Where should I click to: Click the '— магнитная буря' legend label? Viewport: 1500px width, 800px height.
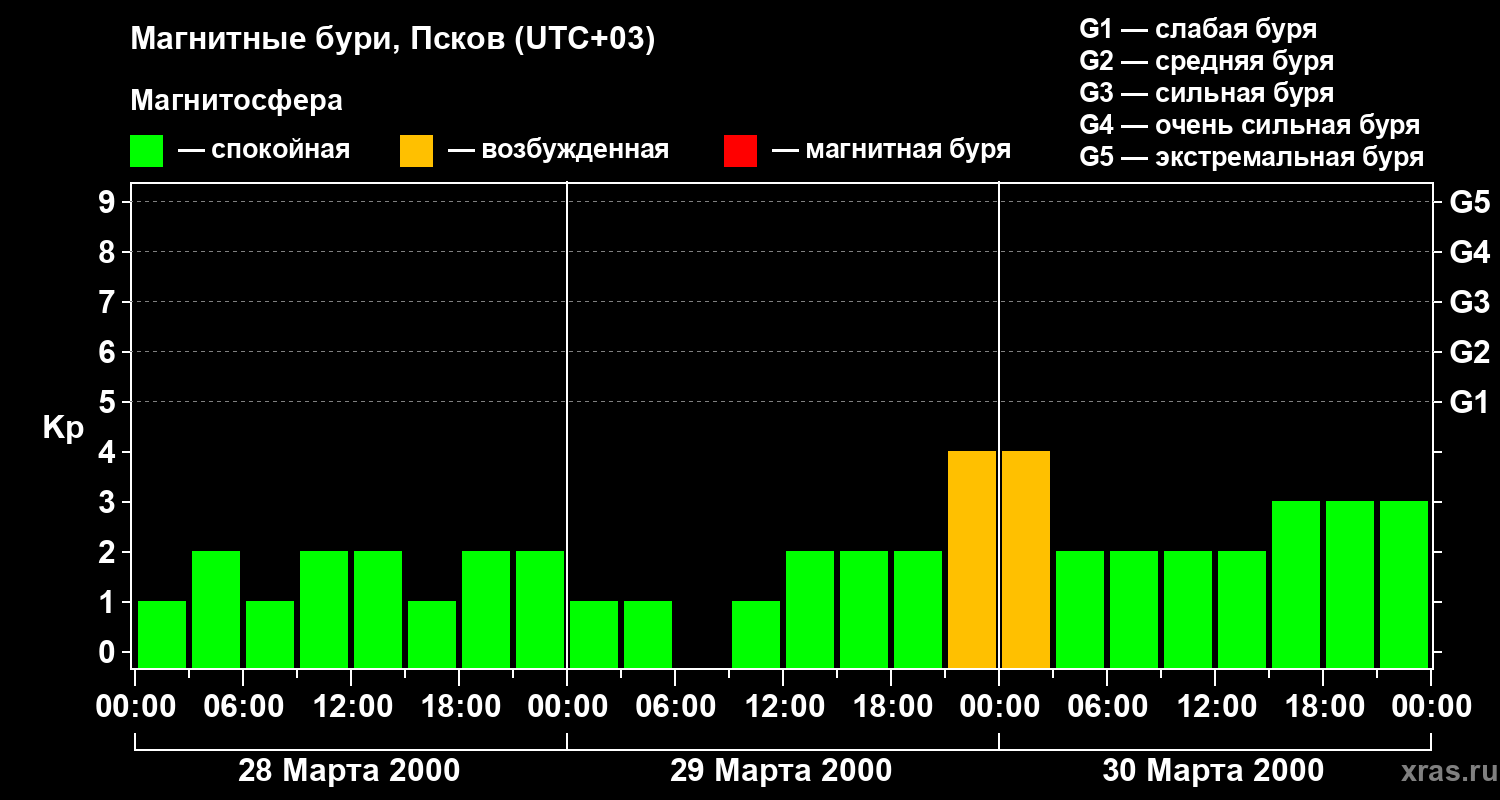coord(892,150)
